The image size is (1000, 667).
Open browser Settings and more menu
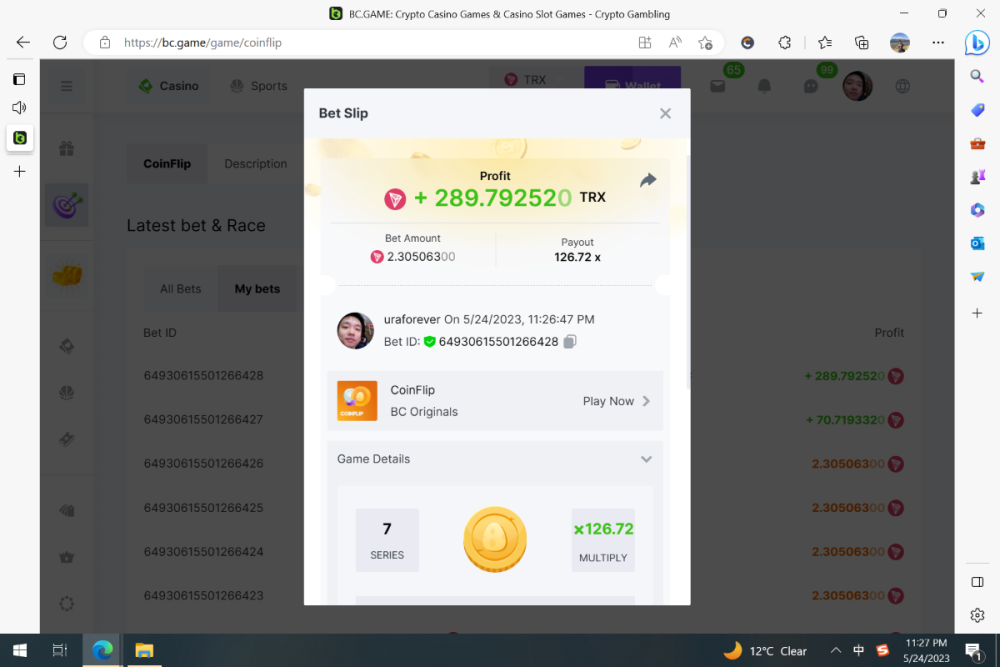938,43
